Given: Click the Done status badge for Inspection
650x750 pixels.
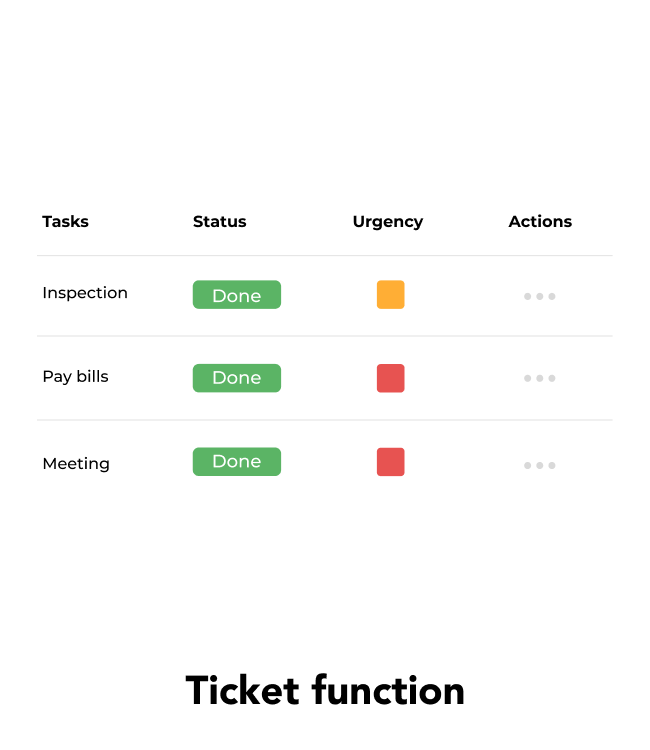Looking at the screenshot, I should [x=237, y=295].
